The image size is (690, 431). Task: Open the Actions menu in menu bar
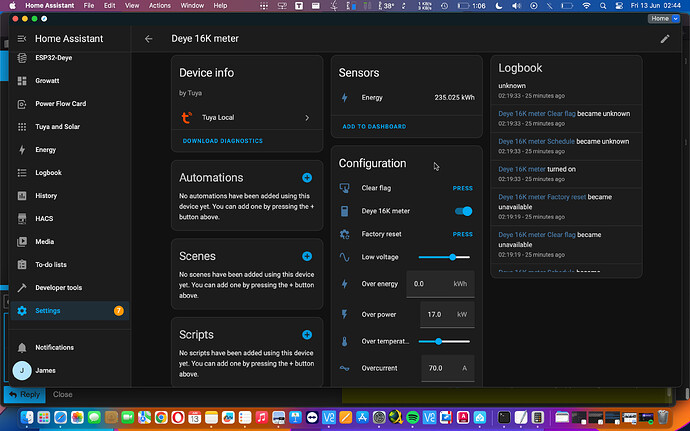pyautogui.click(x=160, y=6)
